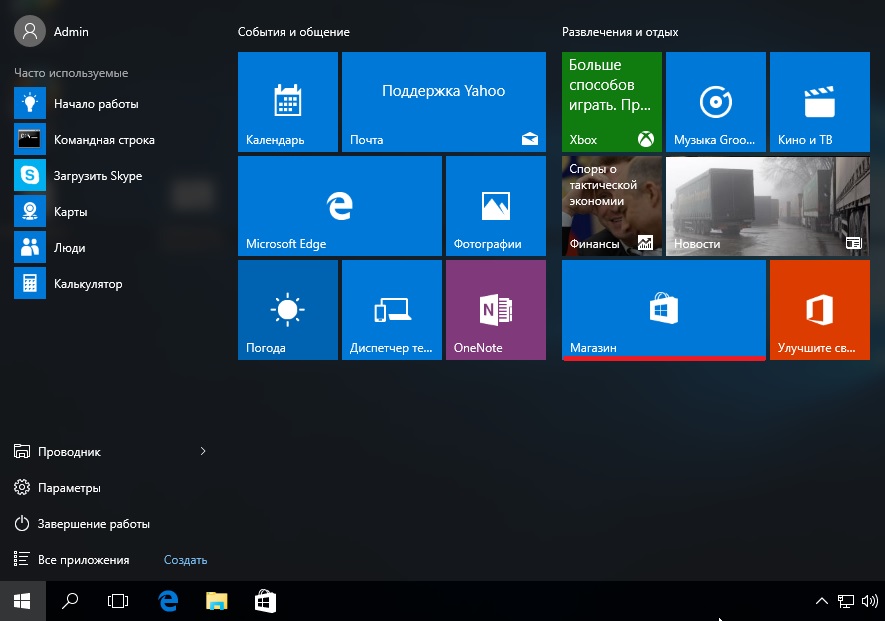Select Загрузить Skype in the list

110,176
